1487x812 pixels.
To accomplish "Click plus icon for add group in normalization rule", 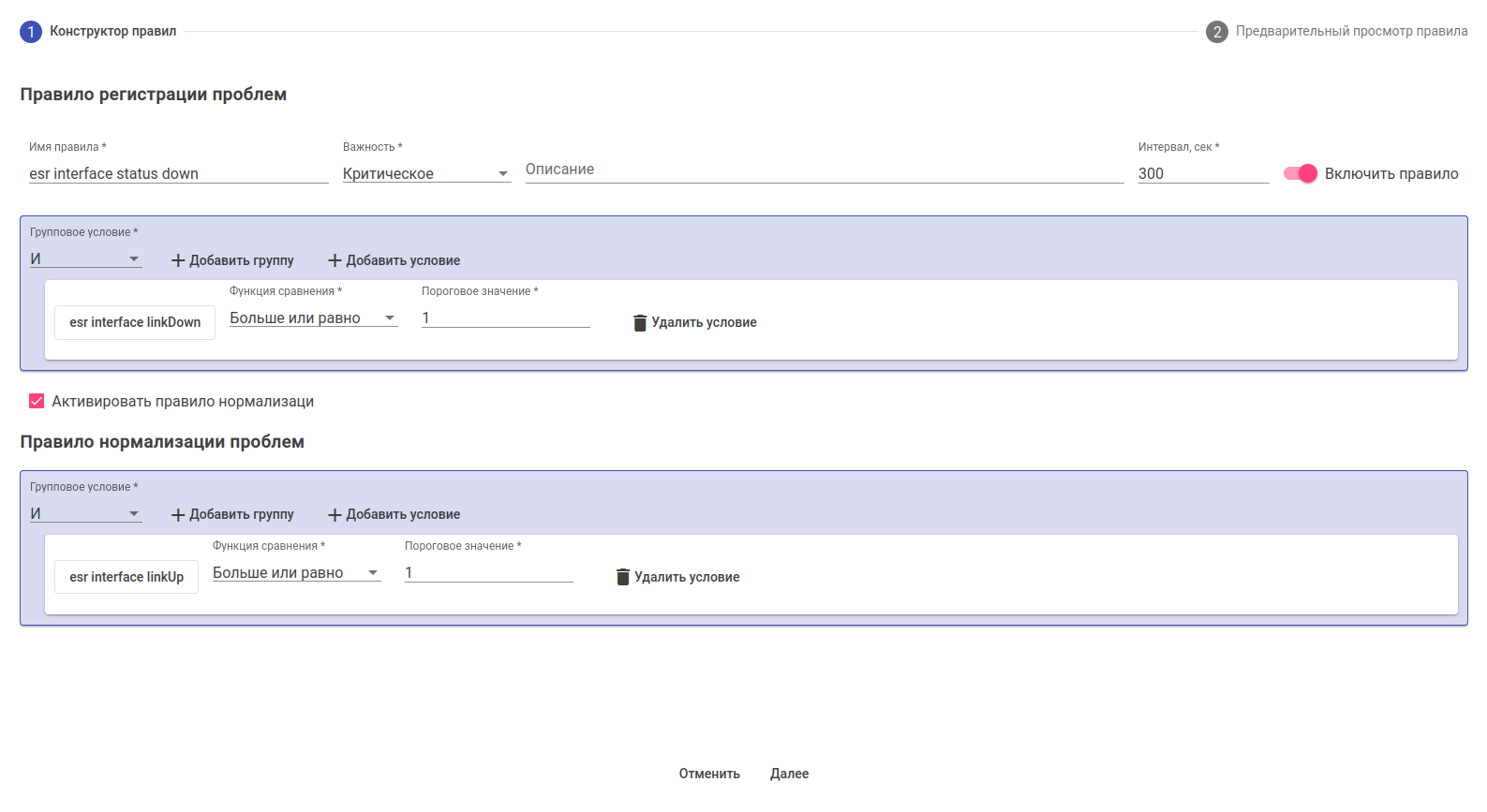I will click(x=178, y=515).
